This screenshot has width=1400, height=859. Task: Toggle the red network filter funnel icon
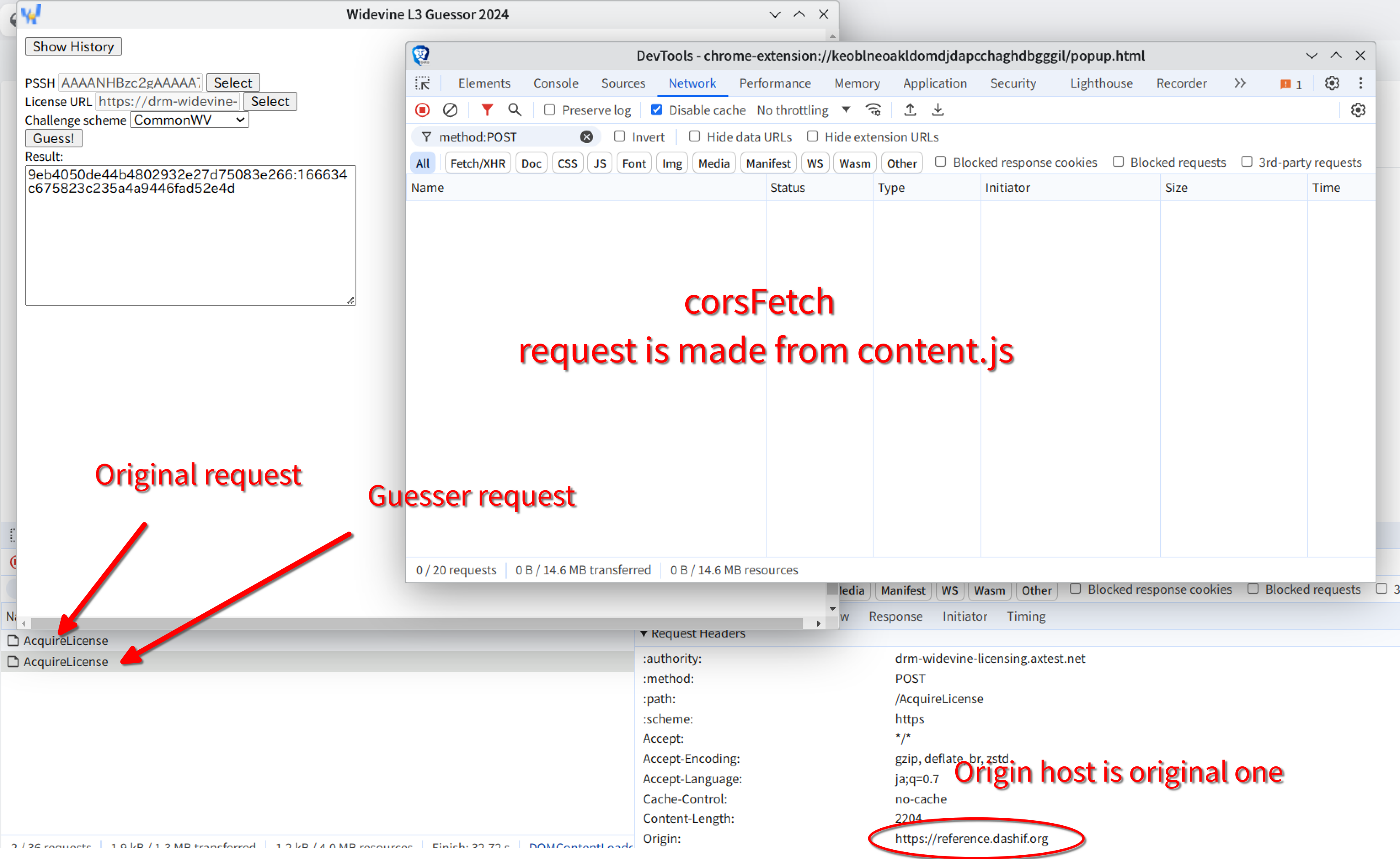point(486,110)
